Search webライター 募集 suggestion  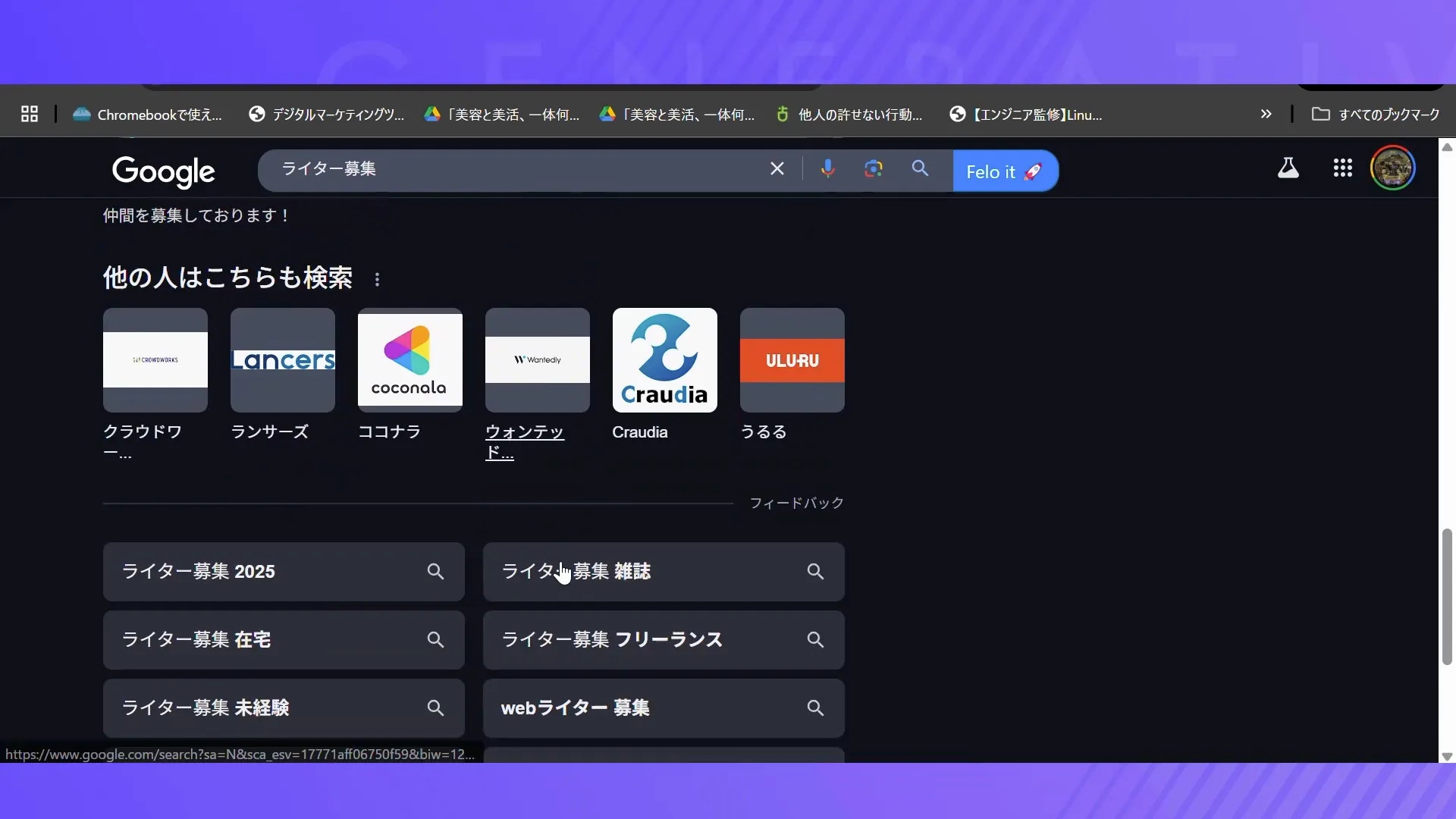point(663,708)
